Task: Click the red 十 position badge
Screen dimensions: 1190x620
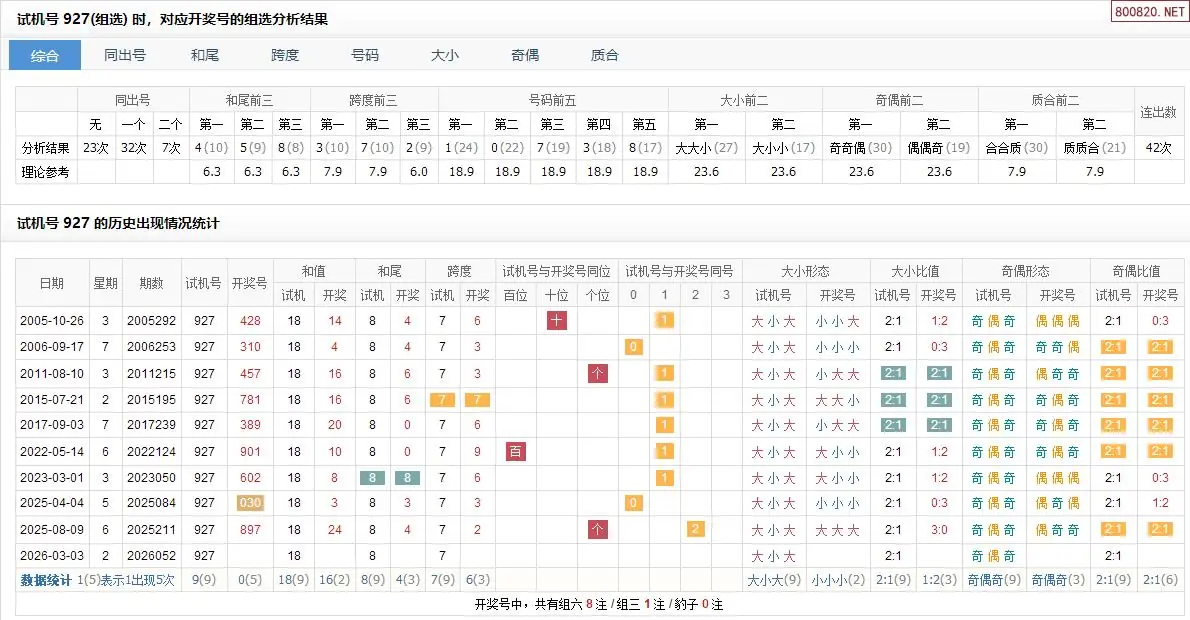Action: click(x=557, y=321)
